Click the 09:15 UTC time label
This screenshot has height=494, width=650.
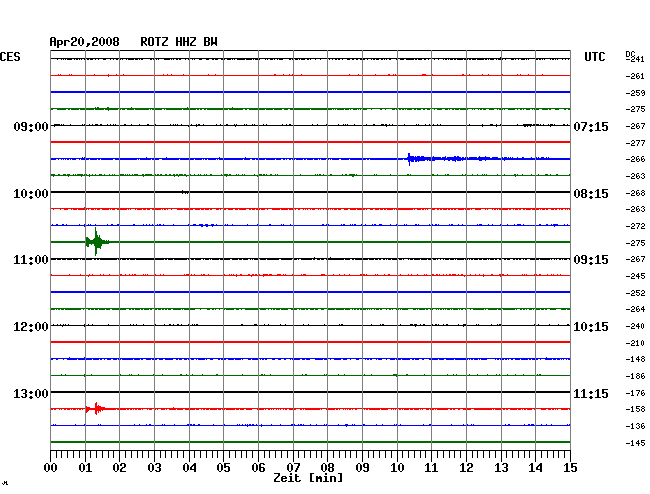(591, 260)
